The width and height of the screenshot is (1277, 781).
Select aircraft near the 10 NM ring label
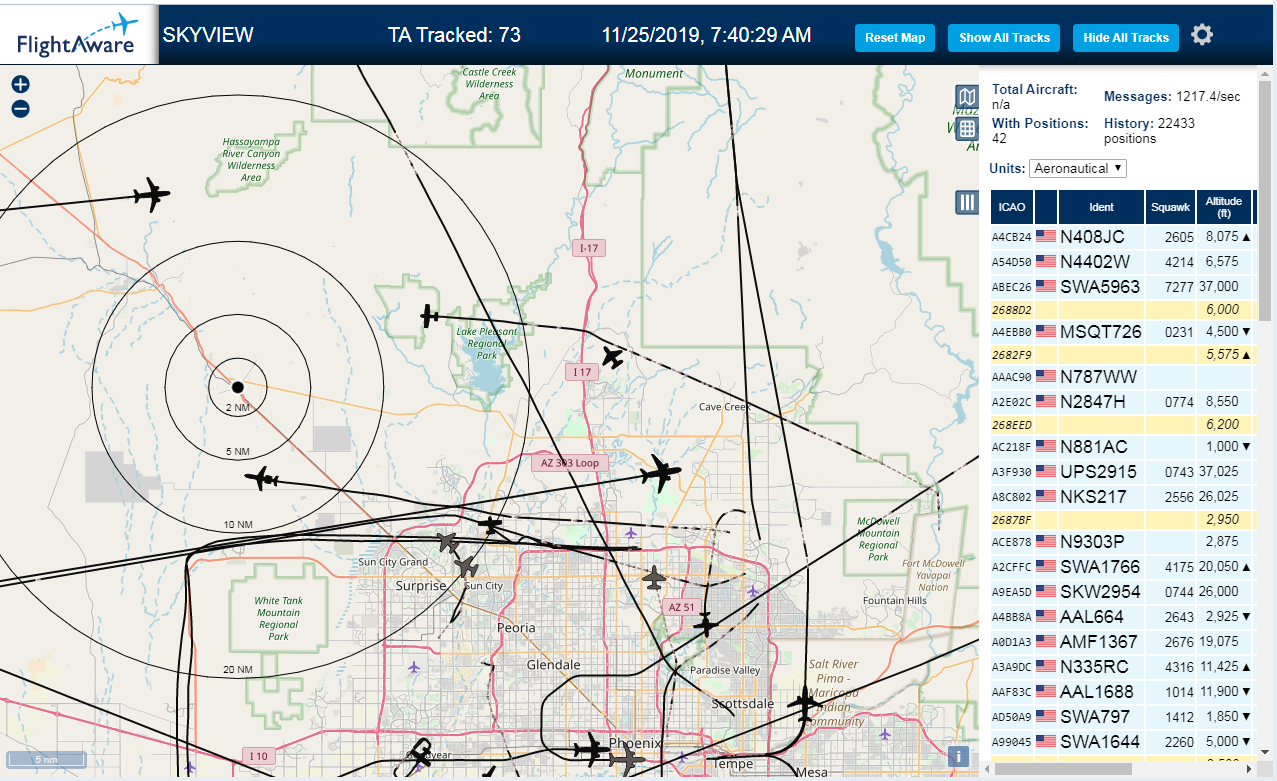[x=262, y=479]
